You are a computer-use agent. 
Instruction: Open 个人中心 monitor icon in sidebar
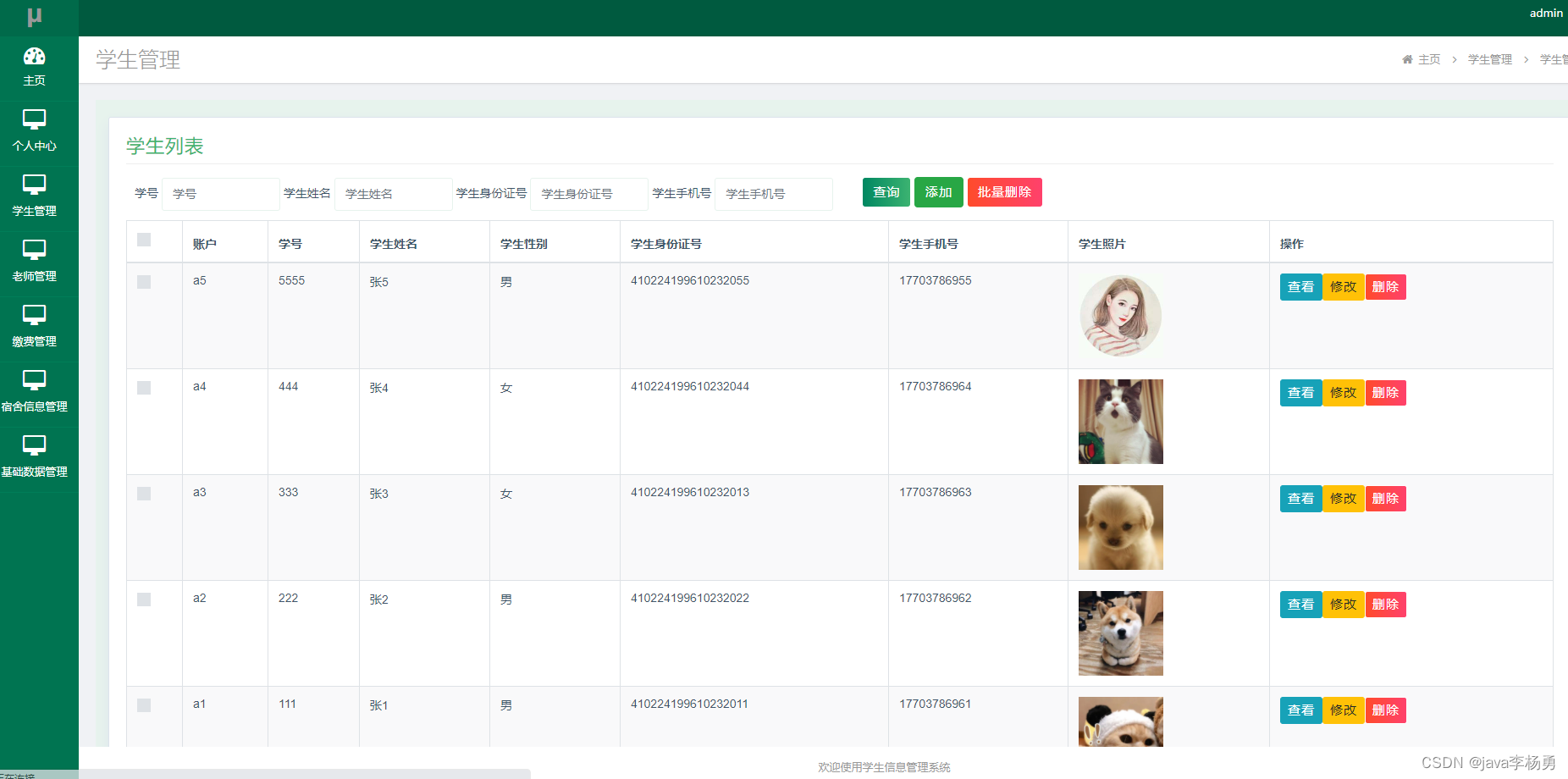(34, 119)
